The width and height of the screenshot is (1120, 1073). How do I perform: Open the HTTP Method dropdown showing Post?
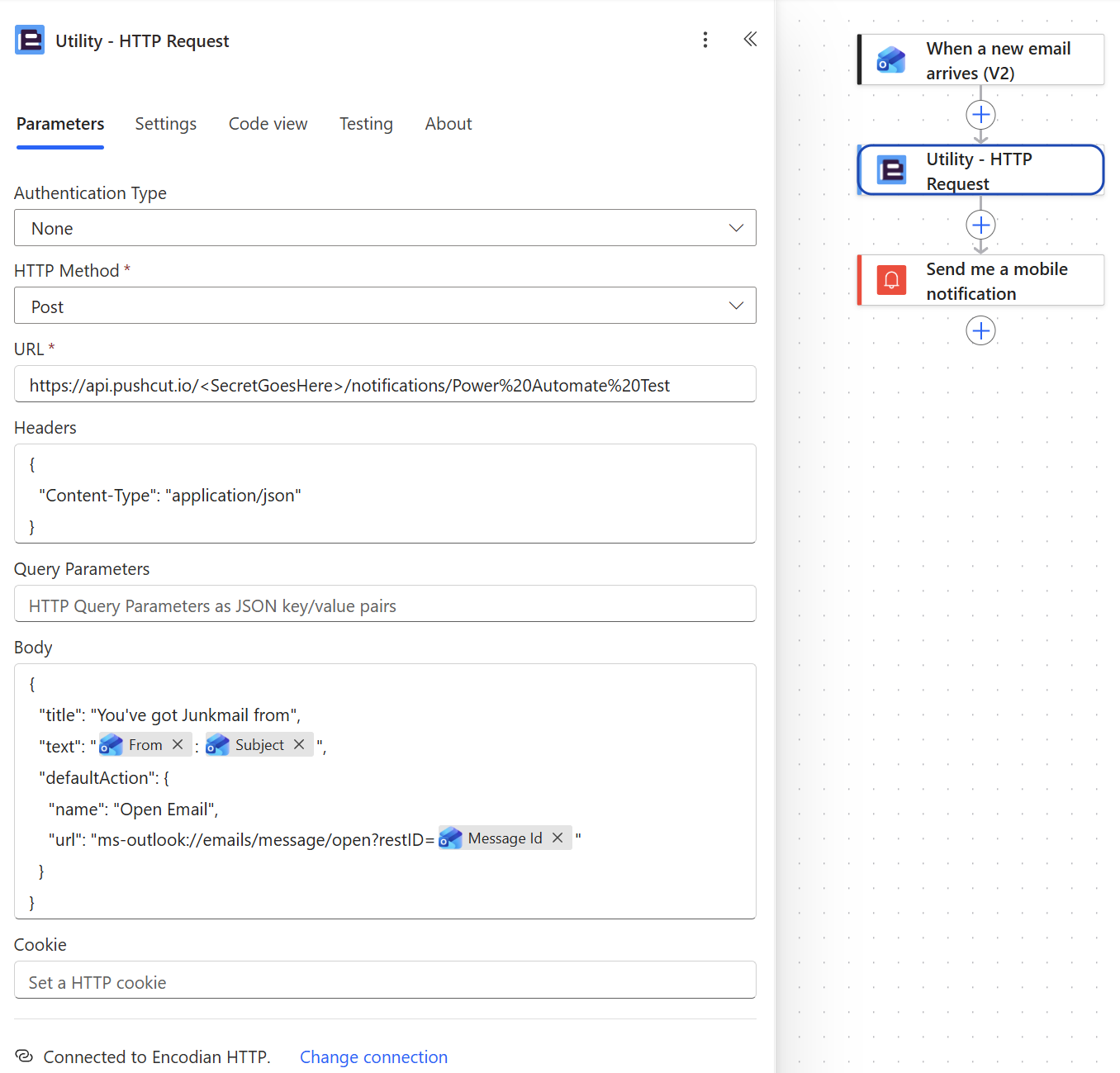[385, 306]
